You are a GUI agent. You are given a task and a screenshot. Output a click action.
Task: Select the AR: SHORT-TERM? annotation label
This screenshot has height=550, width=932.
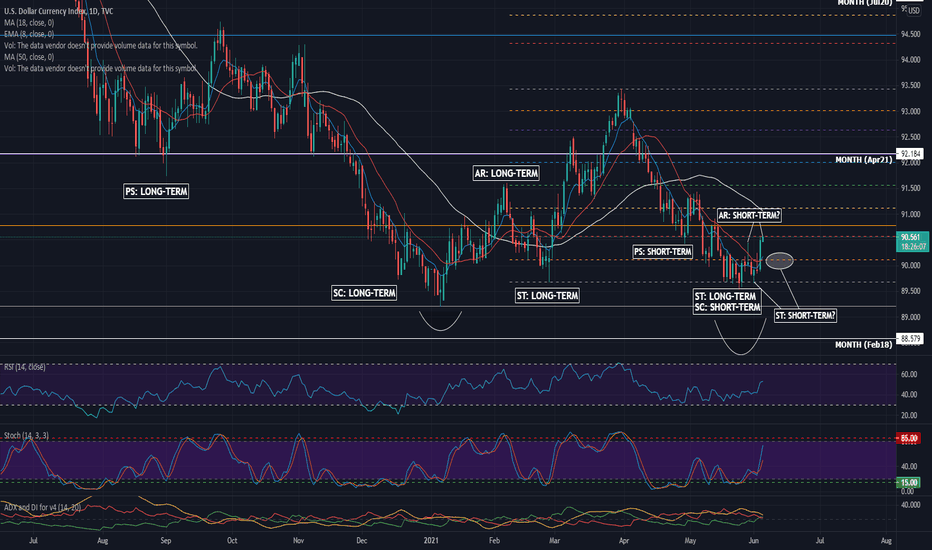(x=748, y=215)
